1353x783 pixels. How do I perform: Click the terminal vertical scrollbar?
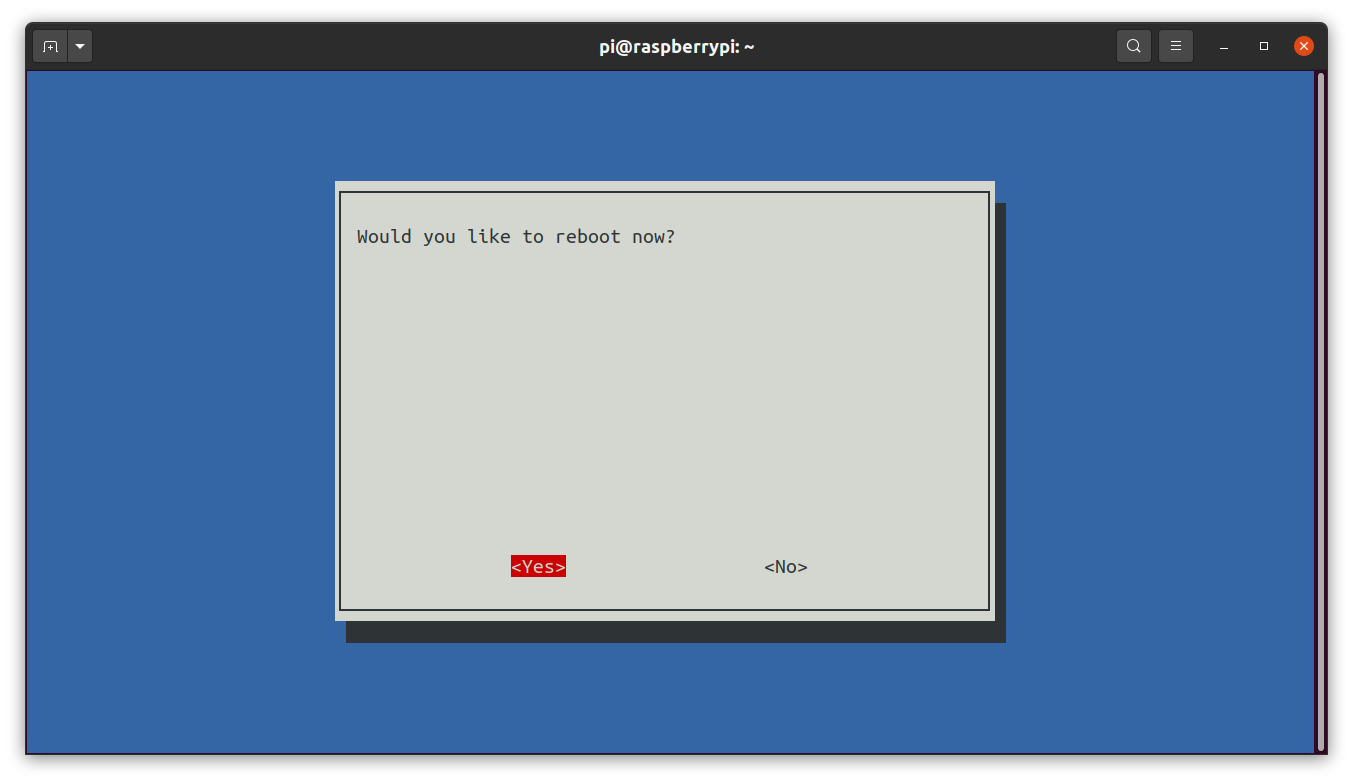point(1320,411)
